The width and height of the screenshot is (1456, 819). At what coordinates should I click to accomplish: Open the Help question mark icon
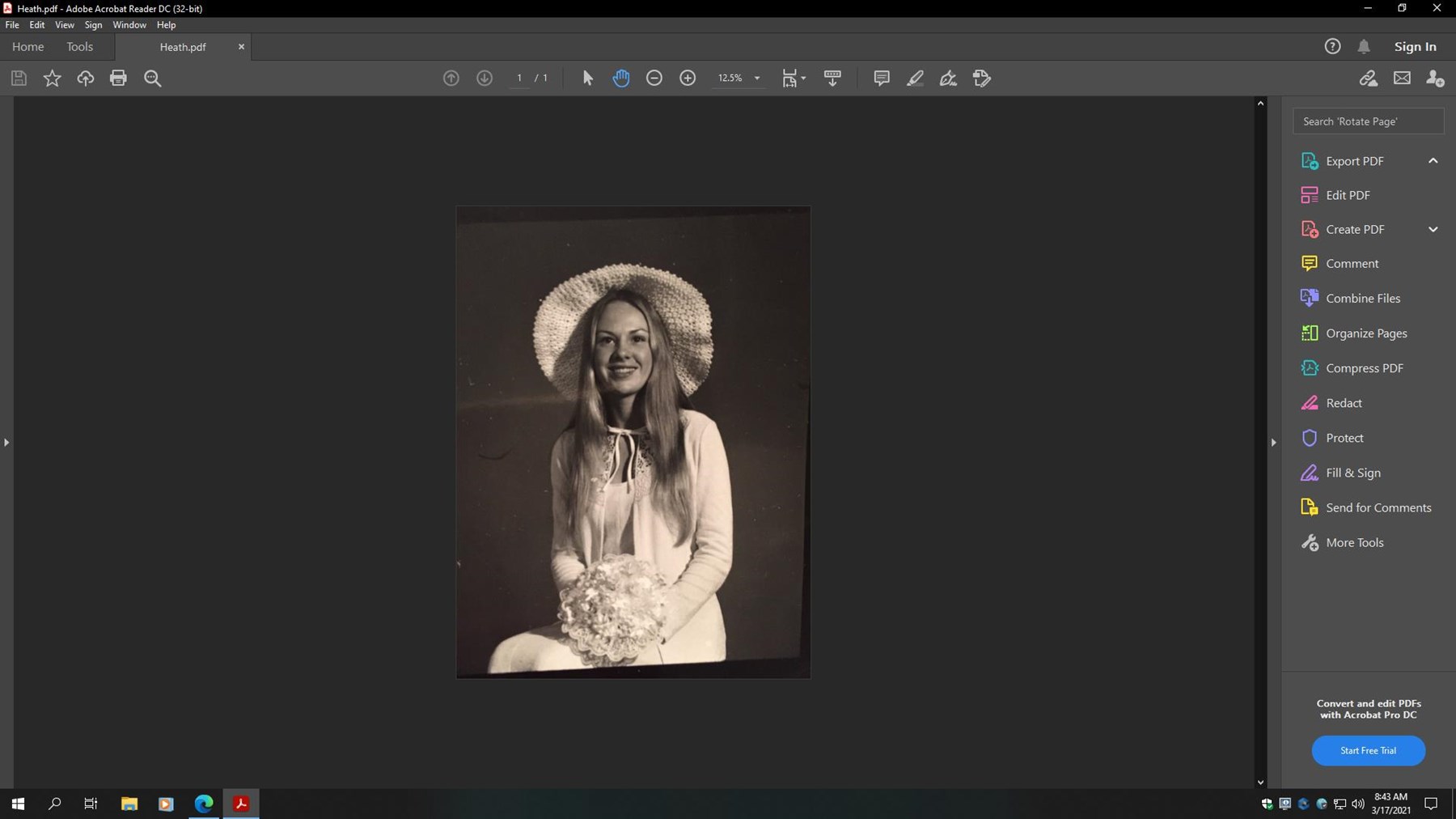pos(1332,46)
